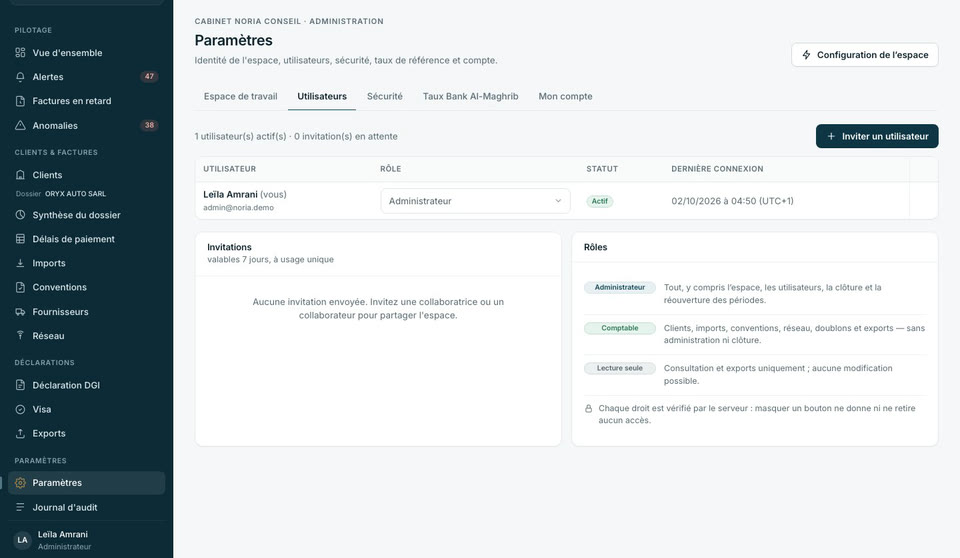Click the Déclaration DGI document icon
This screenshot has height=558, width=960.
click(x=20, y=385)
